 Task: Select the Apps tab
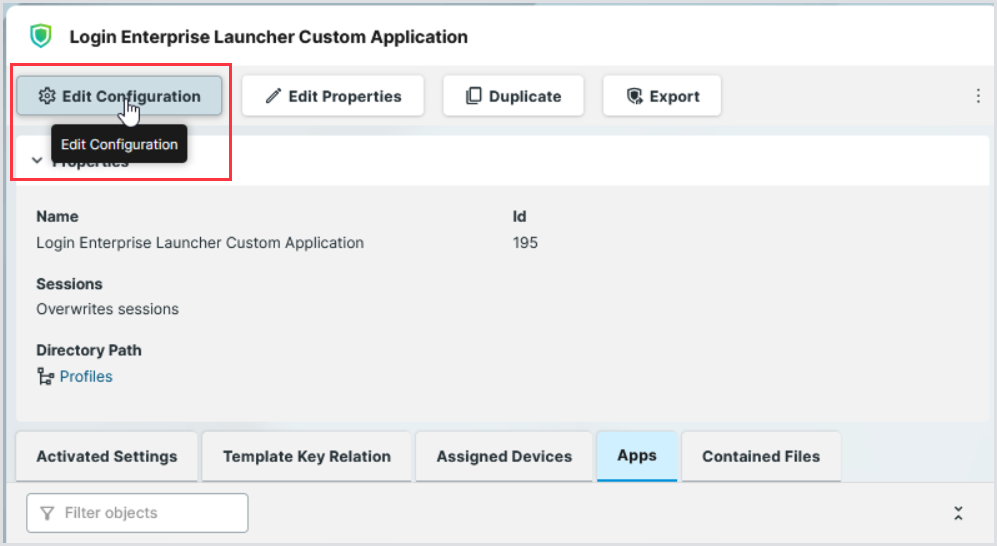[x=637, y=455]
